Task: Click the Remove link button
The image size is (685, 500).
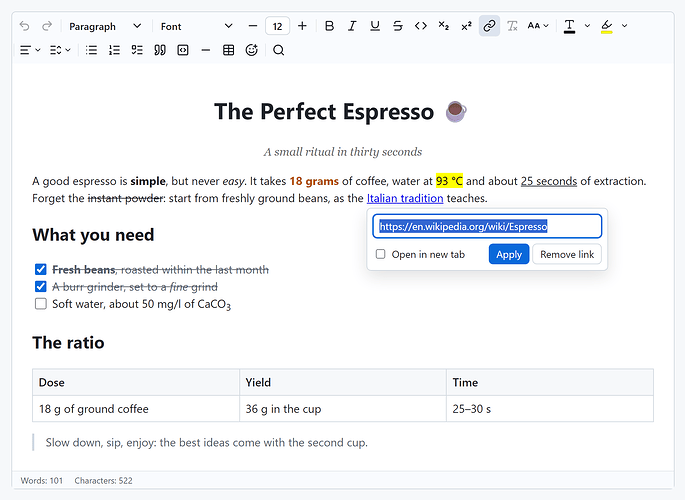Action: pos(567,254)
